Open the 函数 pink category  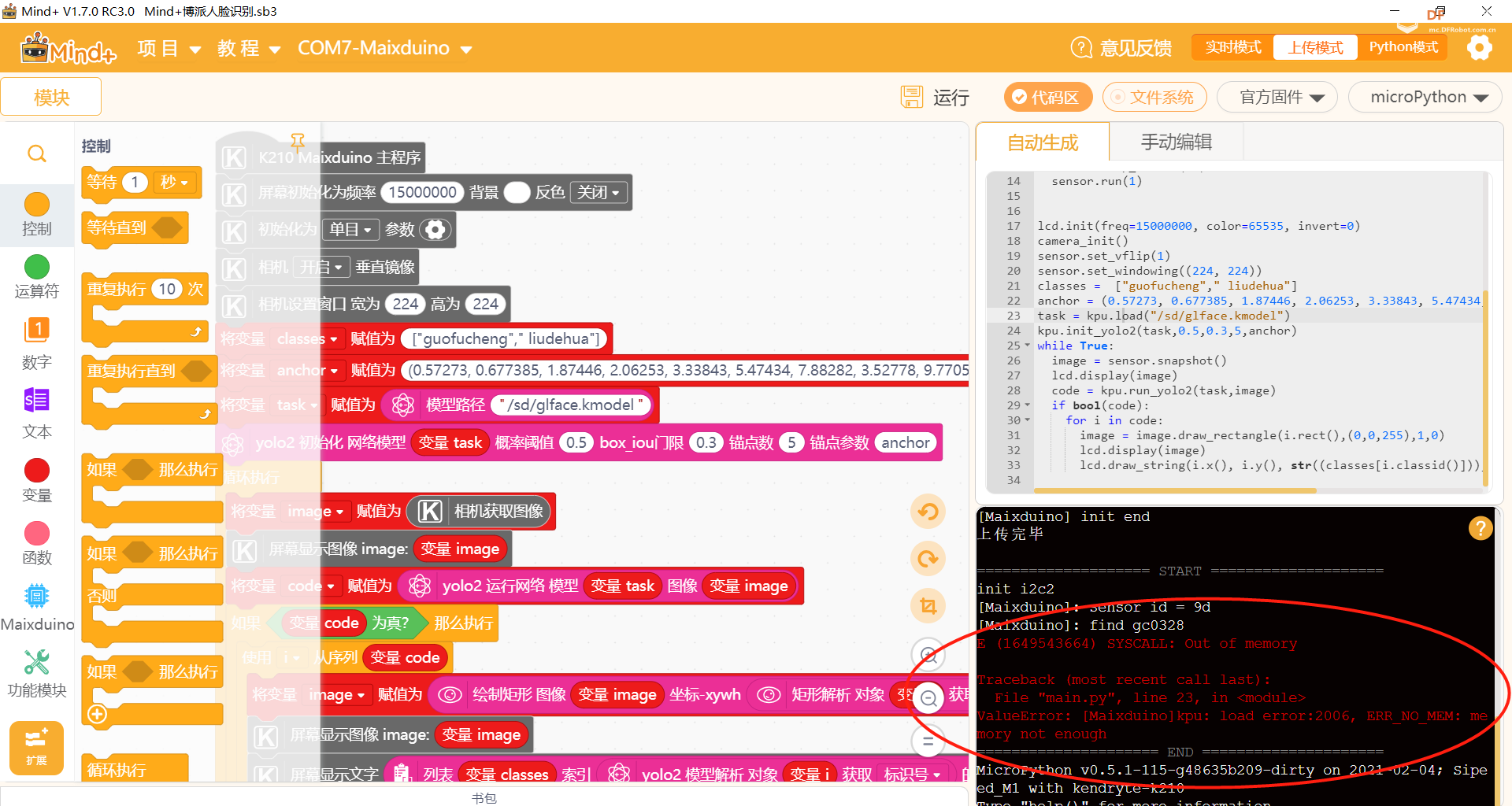pyautogui.click(x=37, y=533)
